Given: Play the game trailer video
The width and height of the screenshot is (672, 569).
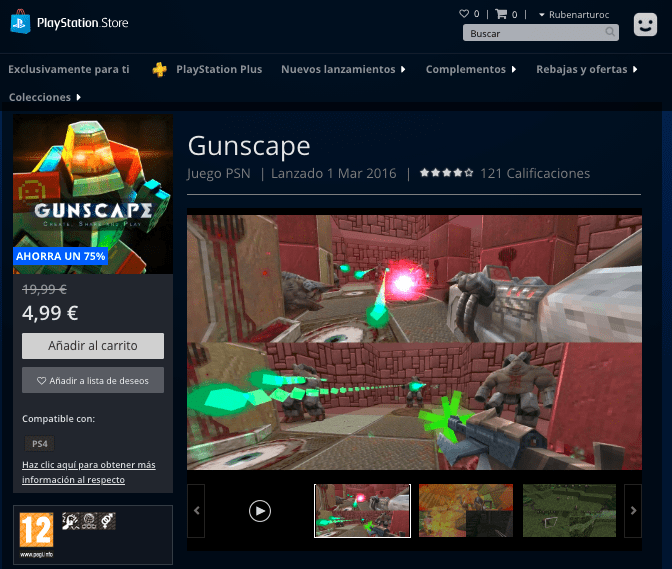Looking at the screenshot, I should coord(260,511).
